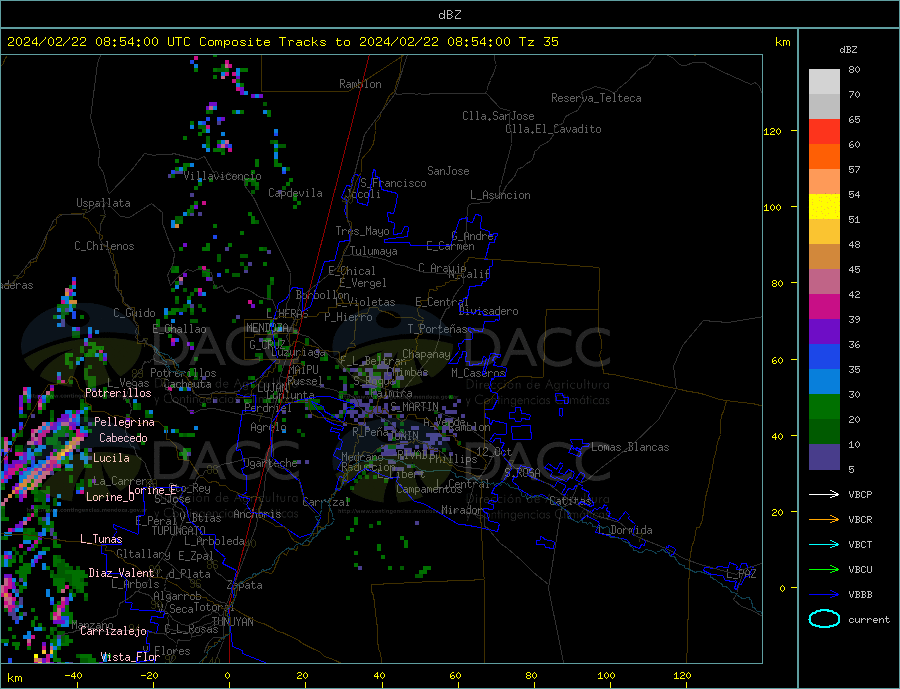
Task: Click the 'Chapanay' place label
Action: pyautogui.click(x=426, y=354)
